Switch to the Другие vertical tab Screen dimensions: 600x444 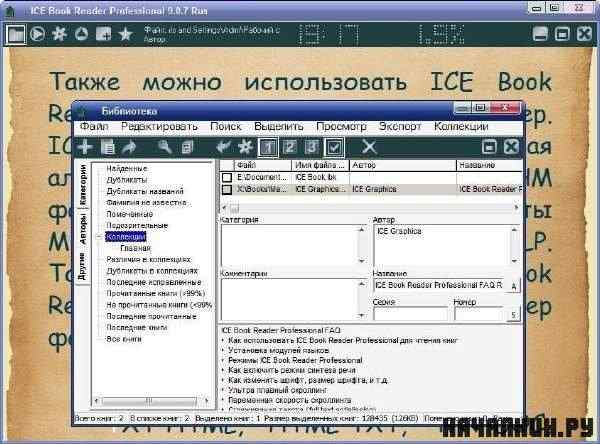(82, 266)
